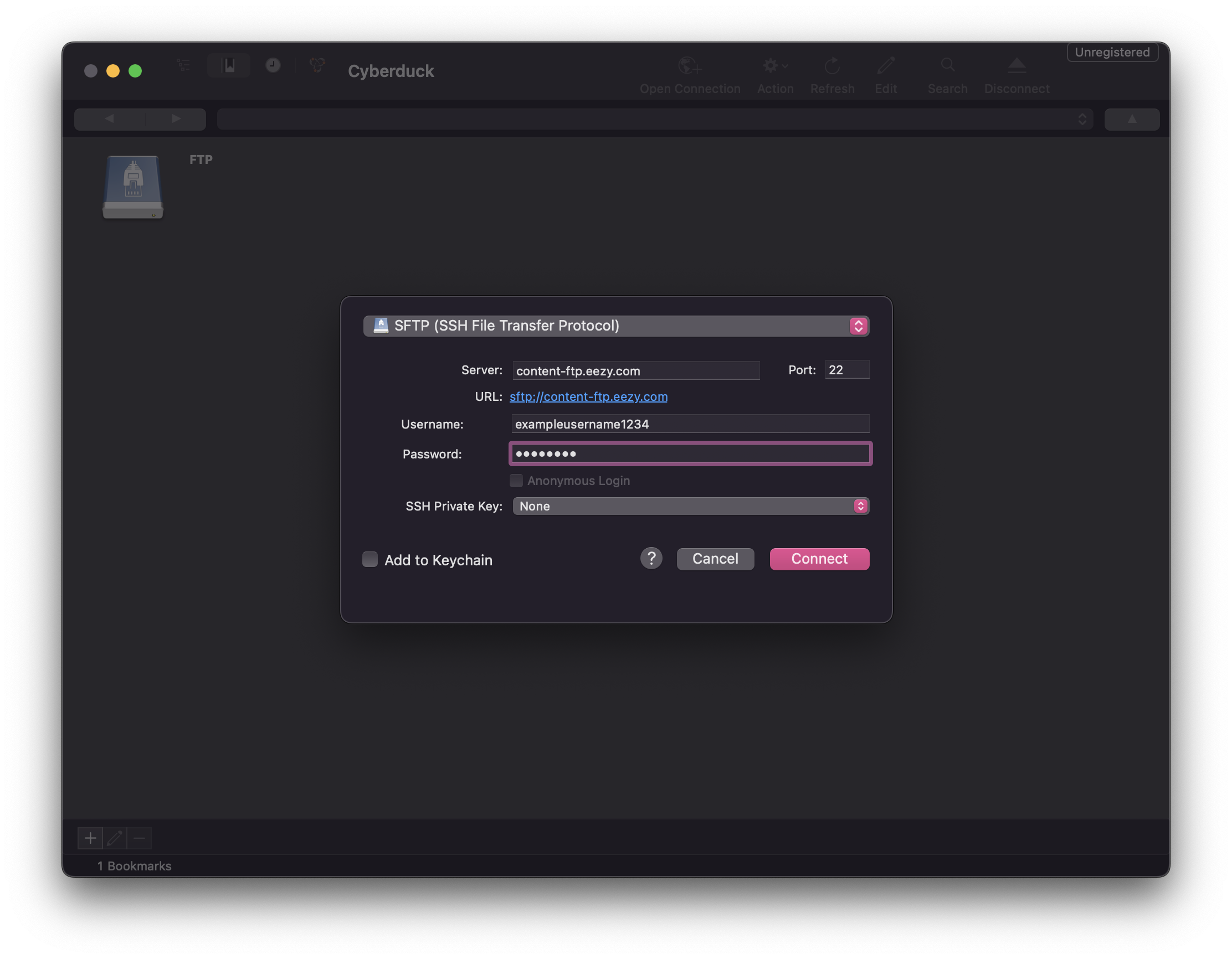This screenshot has width=1232, height=959.
Task: Go back with the left arrow
Action: point(110,119)
